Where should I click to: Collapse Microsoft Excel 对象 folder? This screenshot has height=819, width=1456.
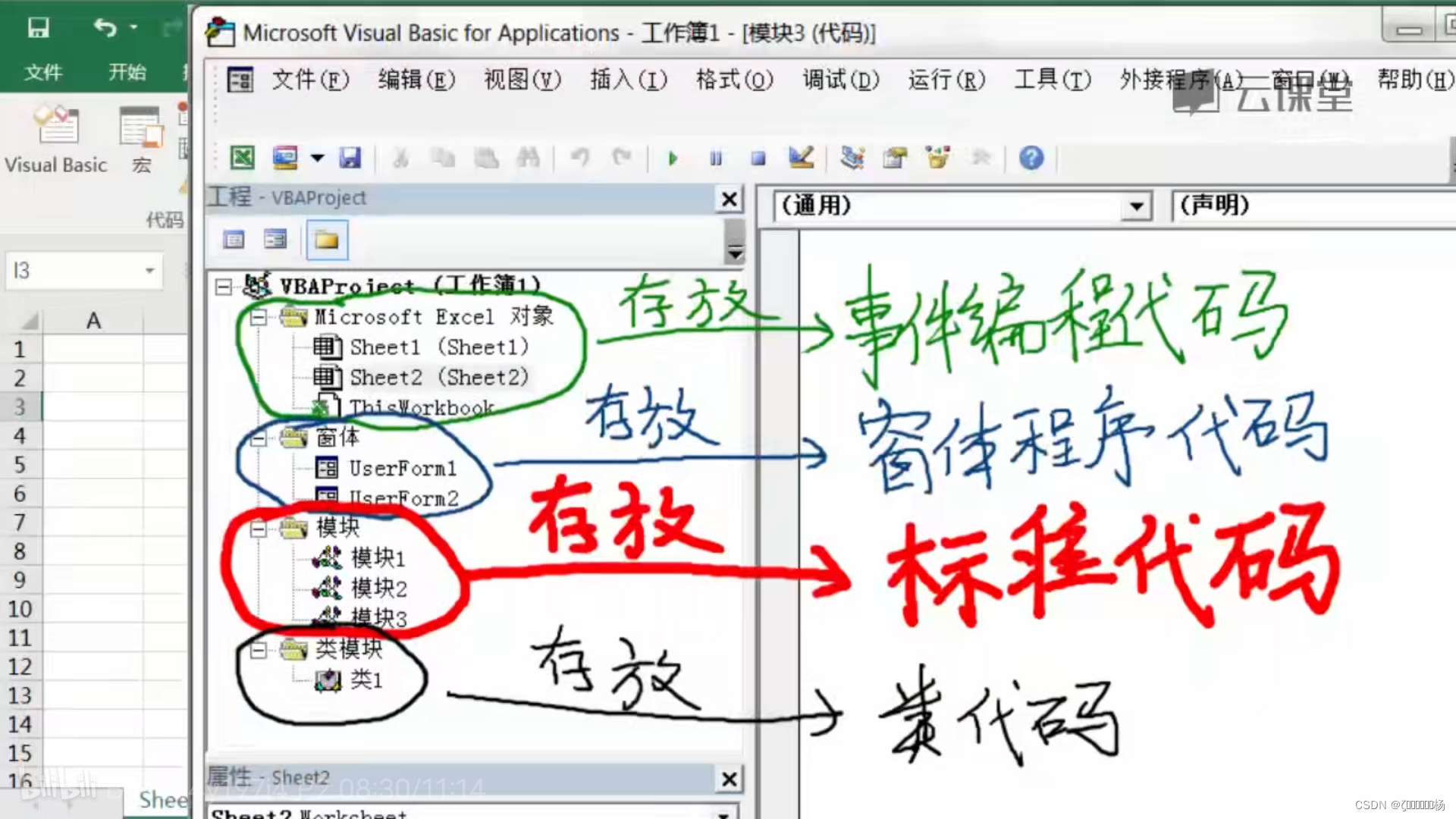(258, 317)
